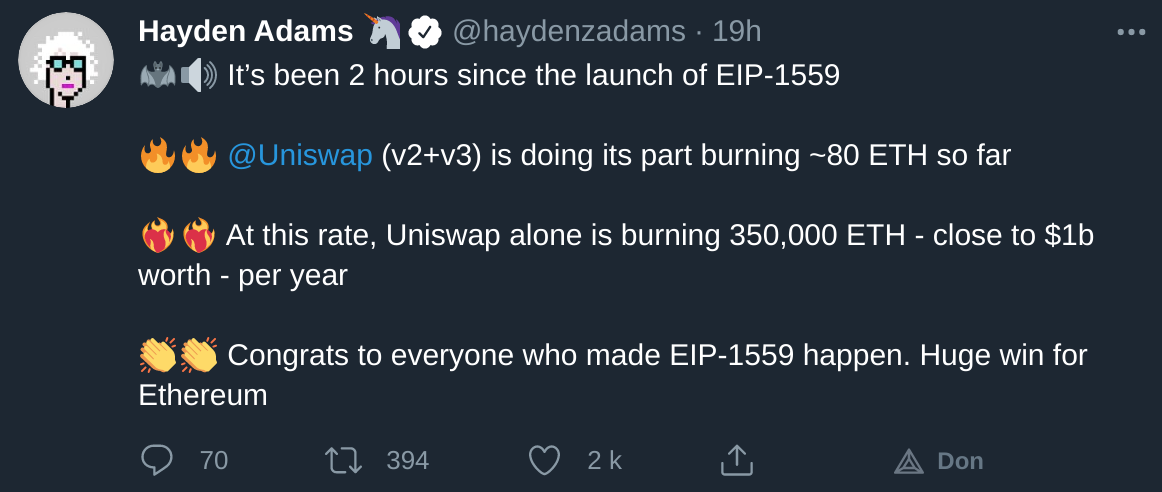Image resolution: width=1162 pixels, height=492 pixels.
Task: Click the "Don" tip label
Action: point(960,461)
